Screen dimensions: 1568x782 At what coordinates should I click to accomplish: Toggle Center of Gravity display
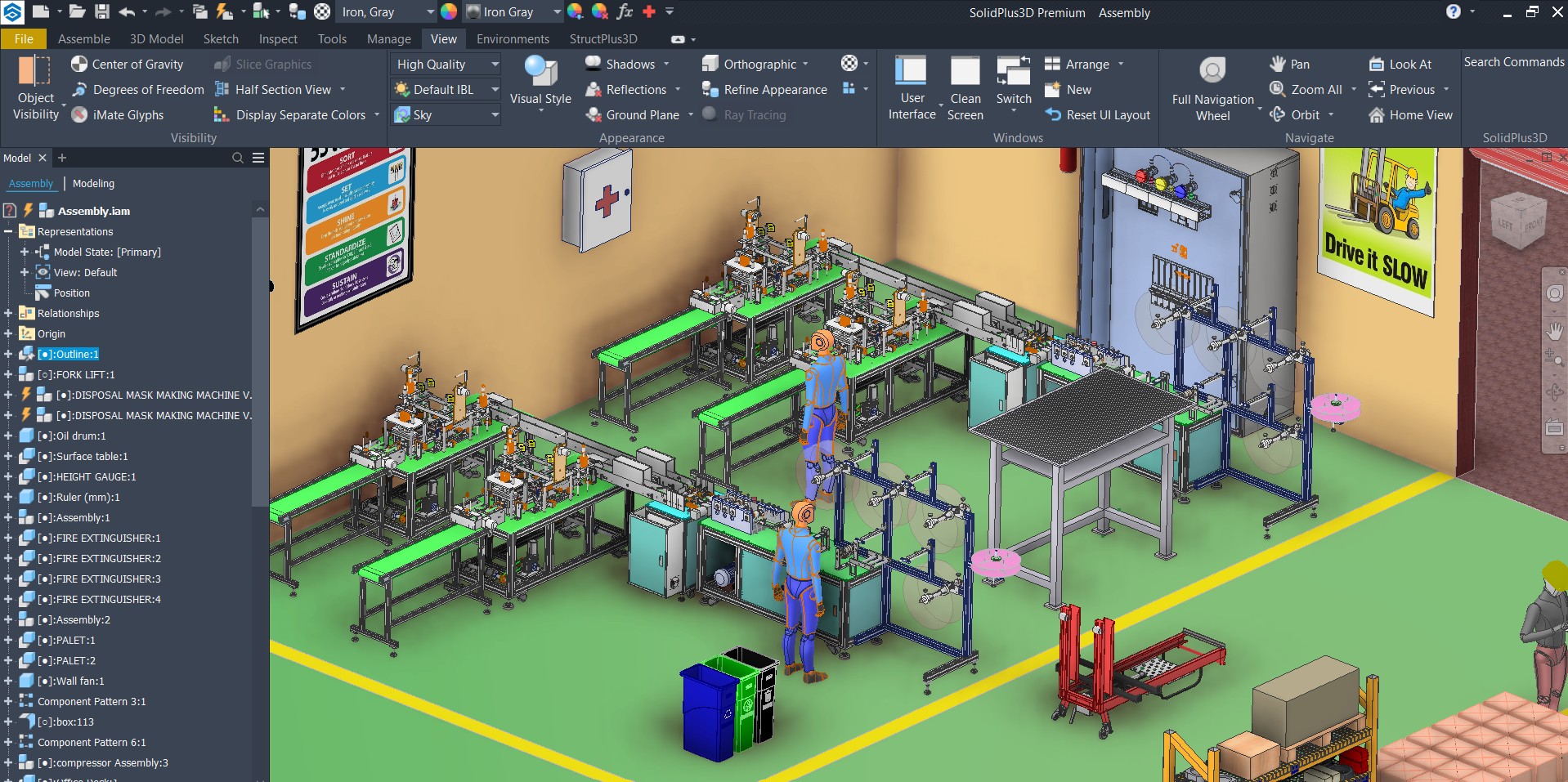[x=127, y=65]
